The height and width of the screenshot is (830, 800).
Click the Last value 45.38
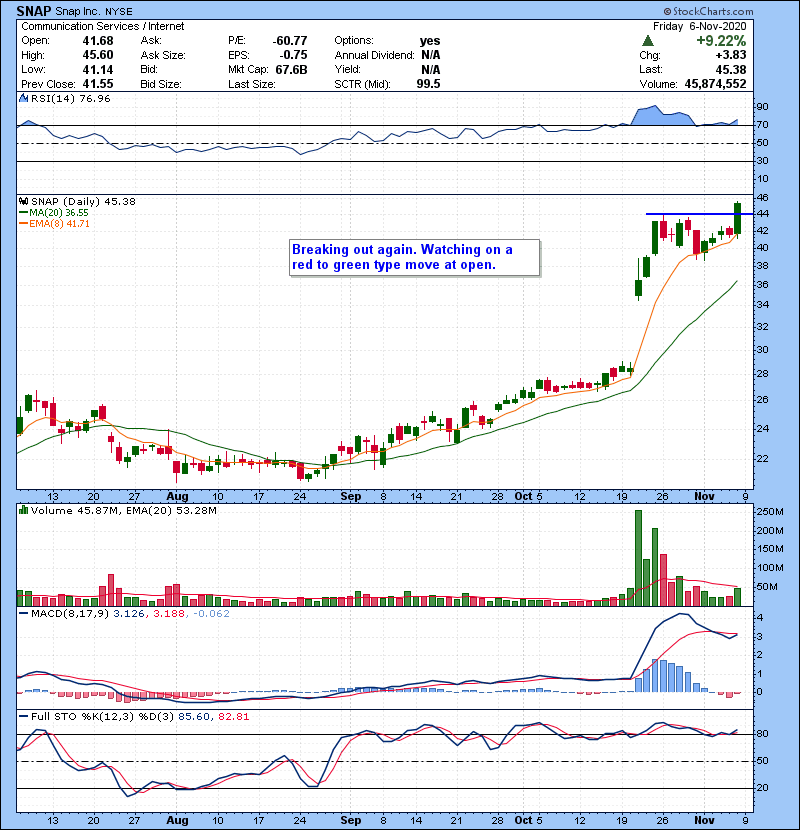(x=731, y=69)
